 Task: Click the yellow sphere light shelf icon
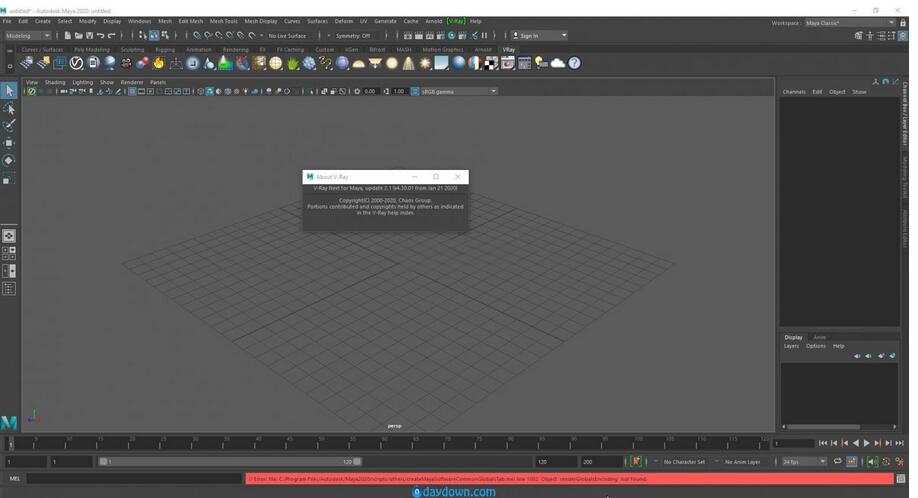coord(392,63)
